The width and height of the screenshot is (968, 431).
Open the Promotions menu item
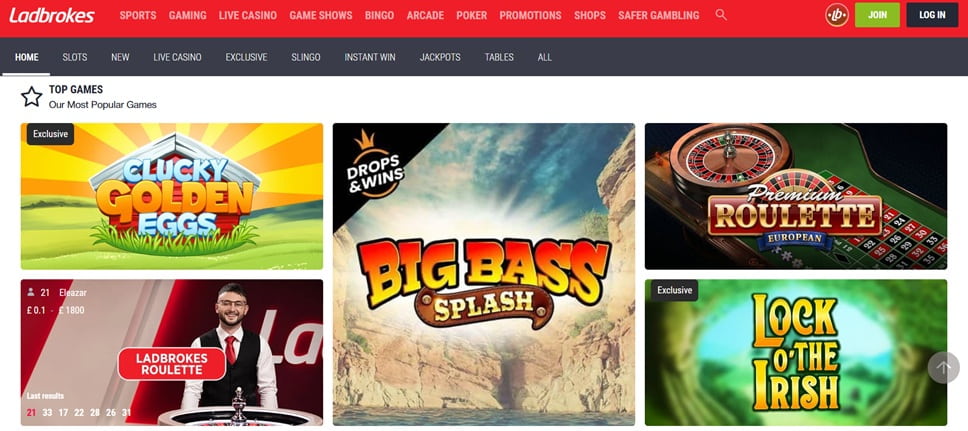pyautogui.click(x=530, y=15)
